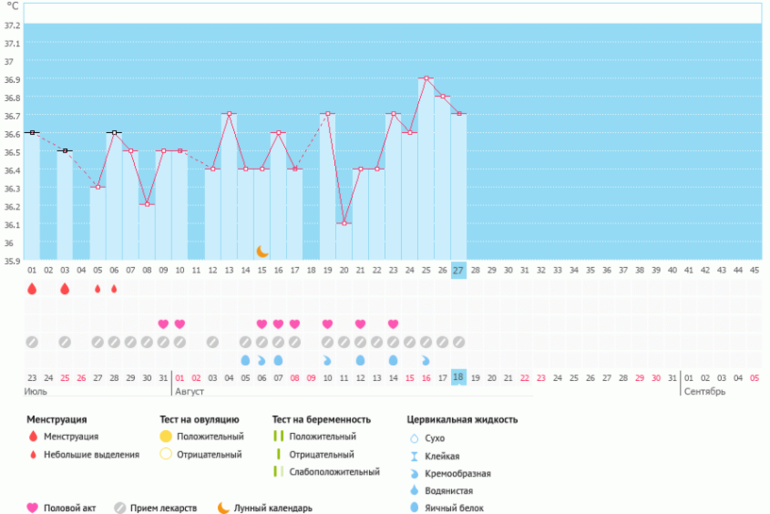This screenshot has width=770, height=514.
Task: Click the menstruation drop on cycle day 01
Action: click(x=32, y=289)
